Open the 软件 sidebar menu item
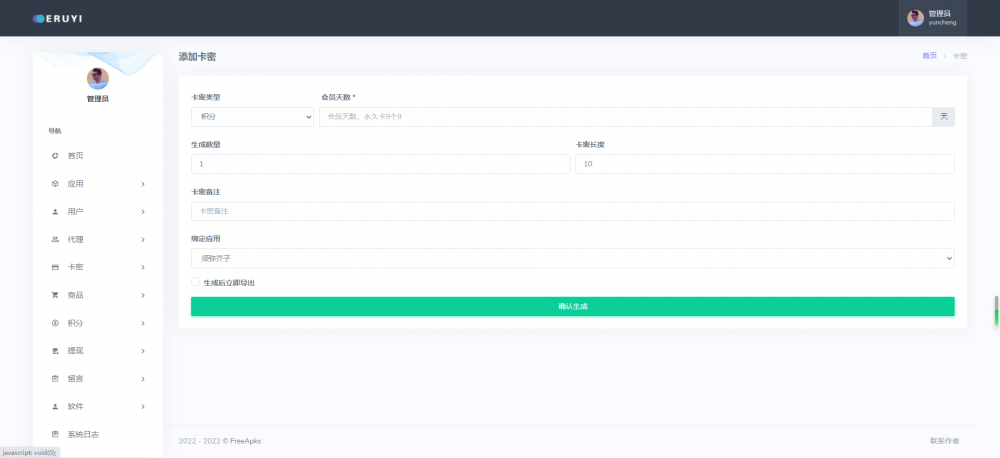 (76, 407)
